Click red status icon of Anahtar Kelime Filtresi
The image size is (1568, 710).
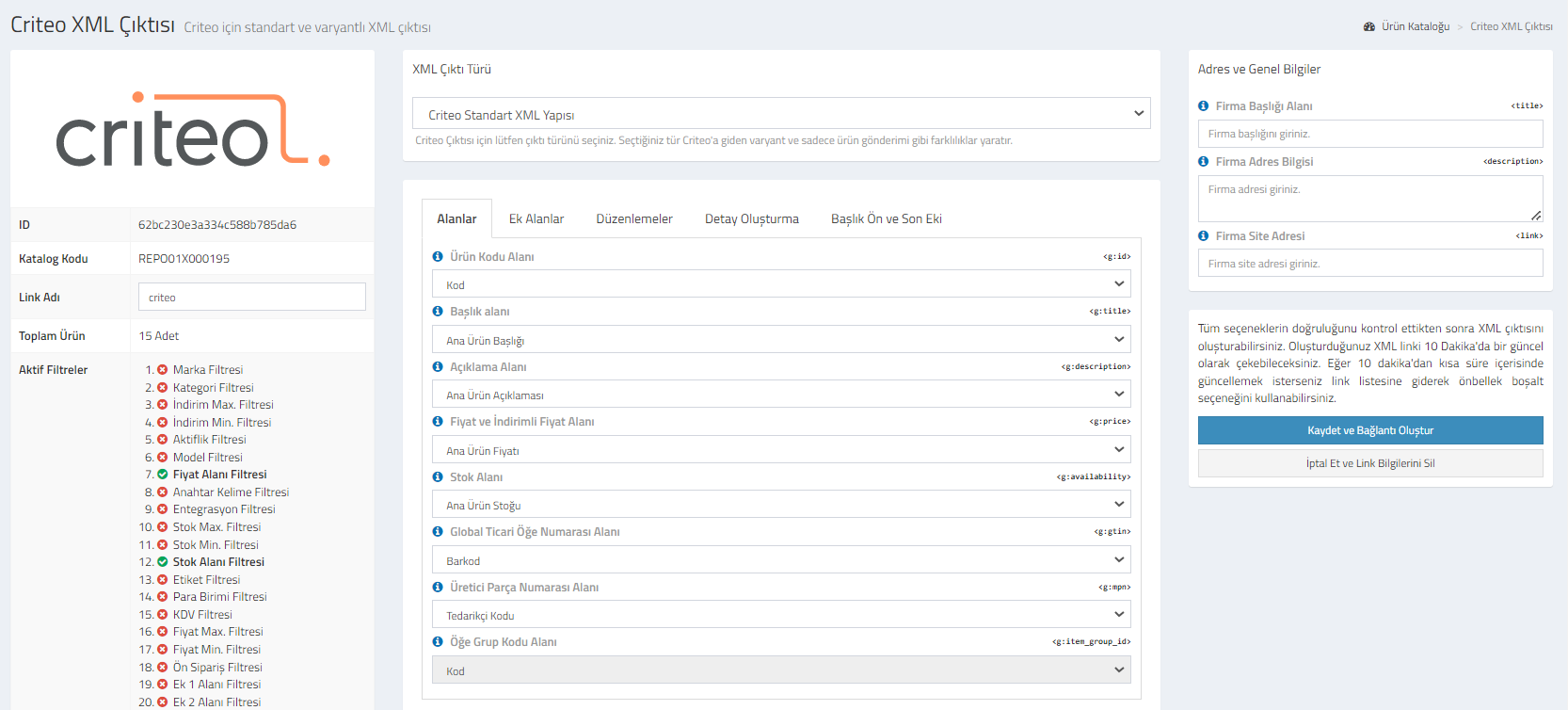[x=163, y=492]
